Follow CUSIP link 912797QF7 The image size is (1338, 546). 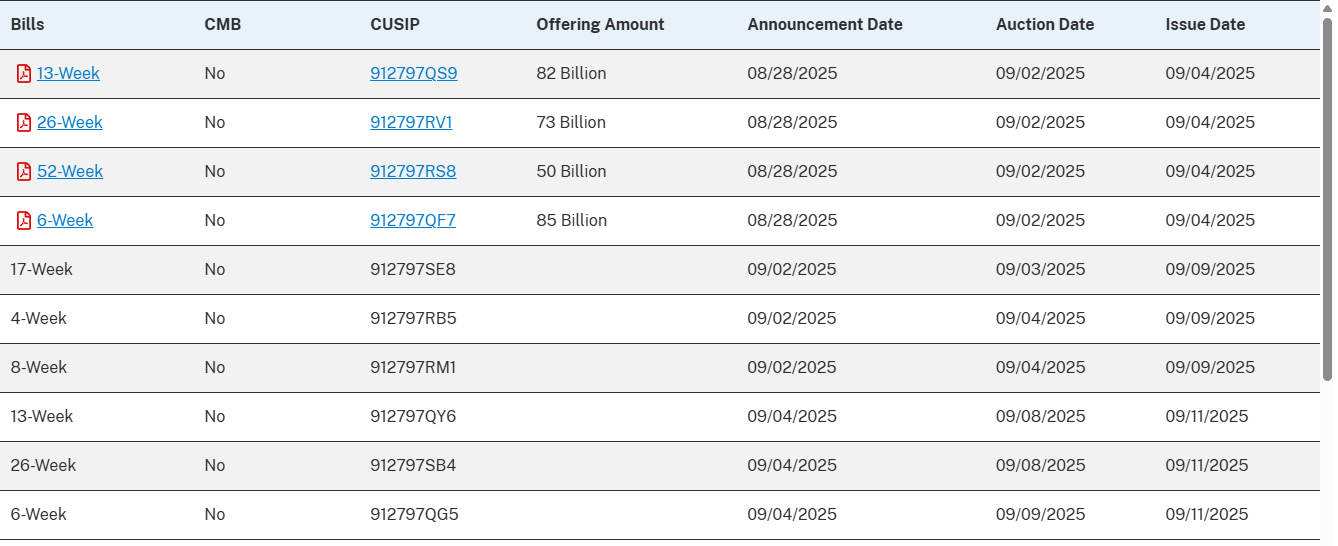point(413,221)
